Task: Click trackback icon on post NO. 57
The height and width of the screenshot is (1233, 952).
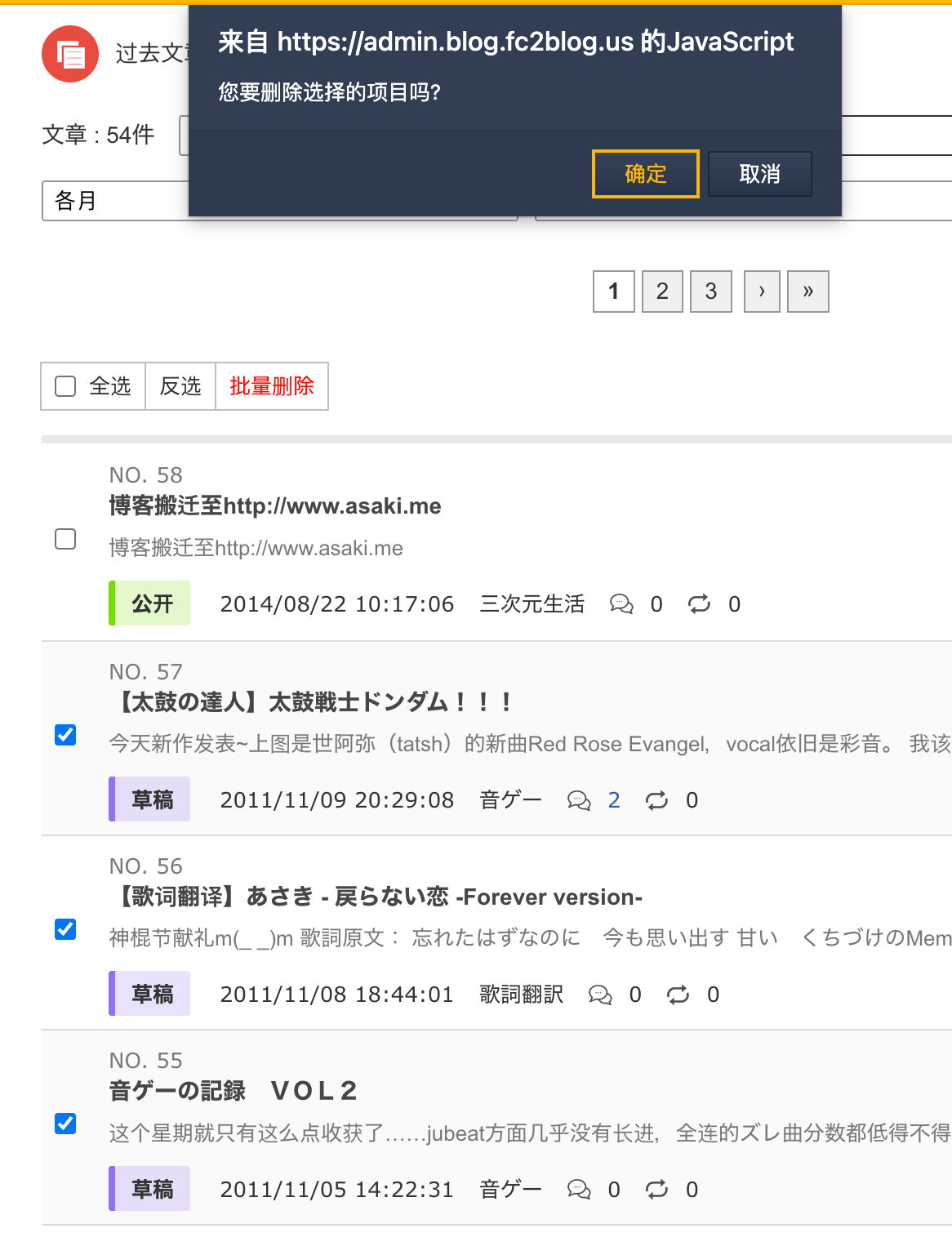Action: [656, 800]
